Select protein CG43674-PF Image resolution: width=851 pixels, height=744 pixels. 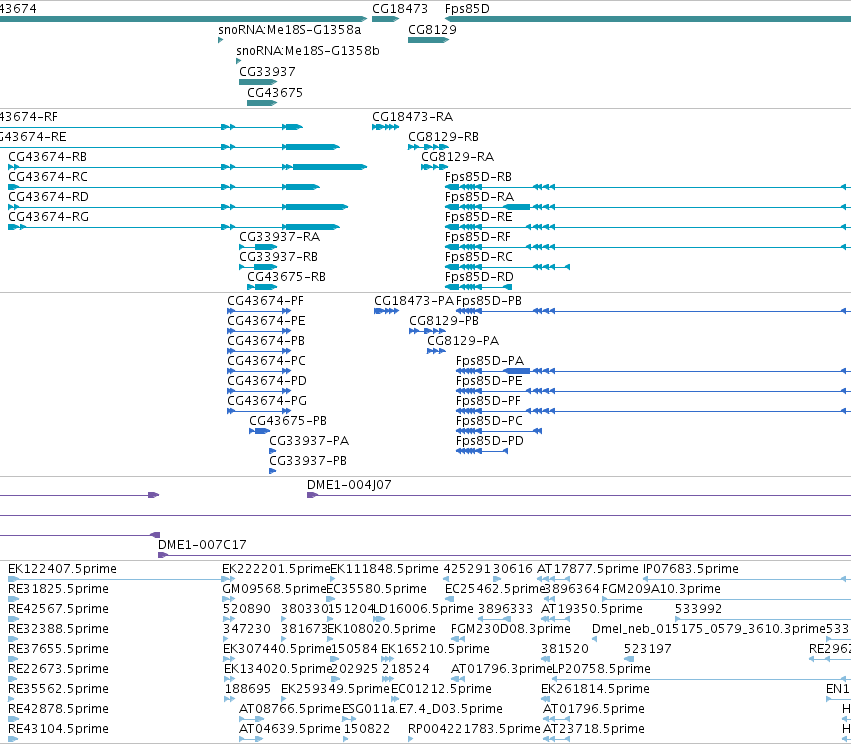tap(265, 302)
